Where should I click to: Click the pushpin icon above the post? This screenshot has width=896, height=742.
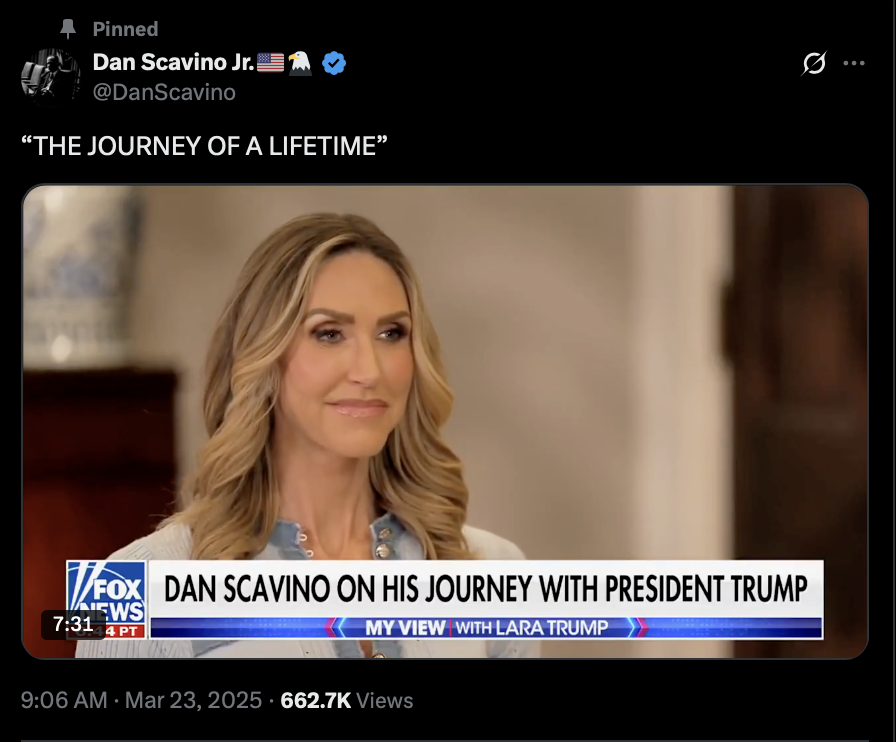tap(68, 29)
